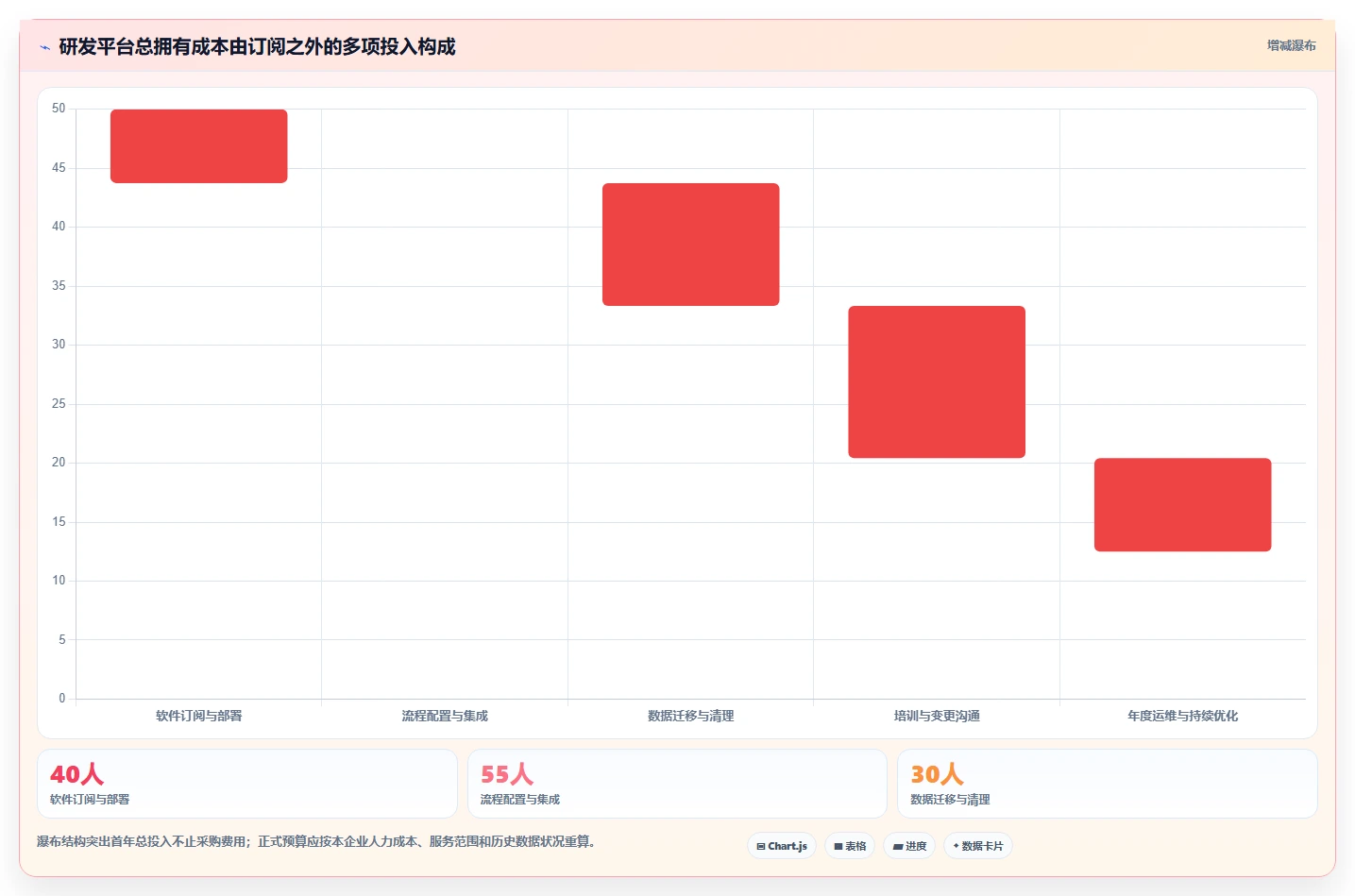The width and height of the screenshot is (1355, 896).
Task: Click the x-axis label 年度运维与持续优化
Action: coord(1183,716)
